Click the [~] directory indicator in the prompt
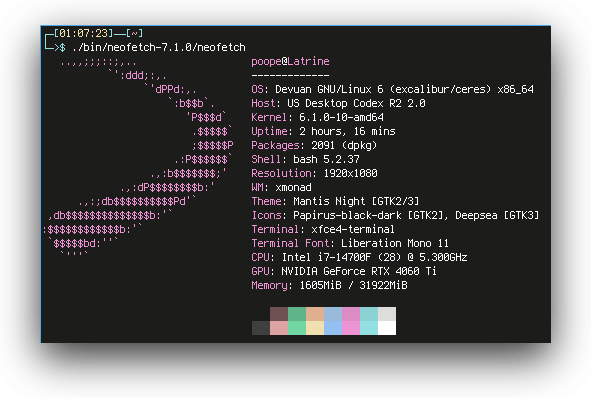Screen dimensions: 591x398 click(134, 33)
